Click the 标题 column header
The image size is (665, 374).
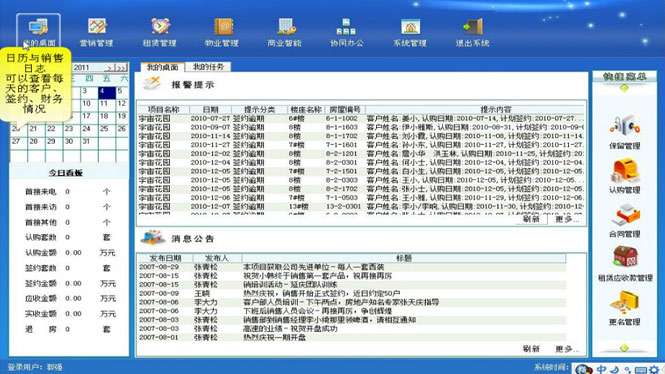click(x=404, y=258)
